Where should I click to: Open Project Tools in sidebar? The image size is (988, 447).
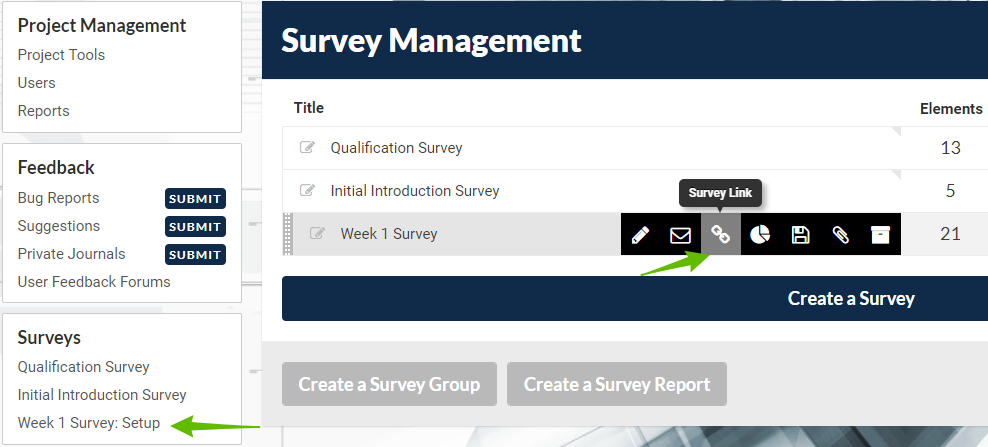(x=61, y=55)
